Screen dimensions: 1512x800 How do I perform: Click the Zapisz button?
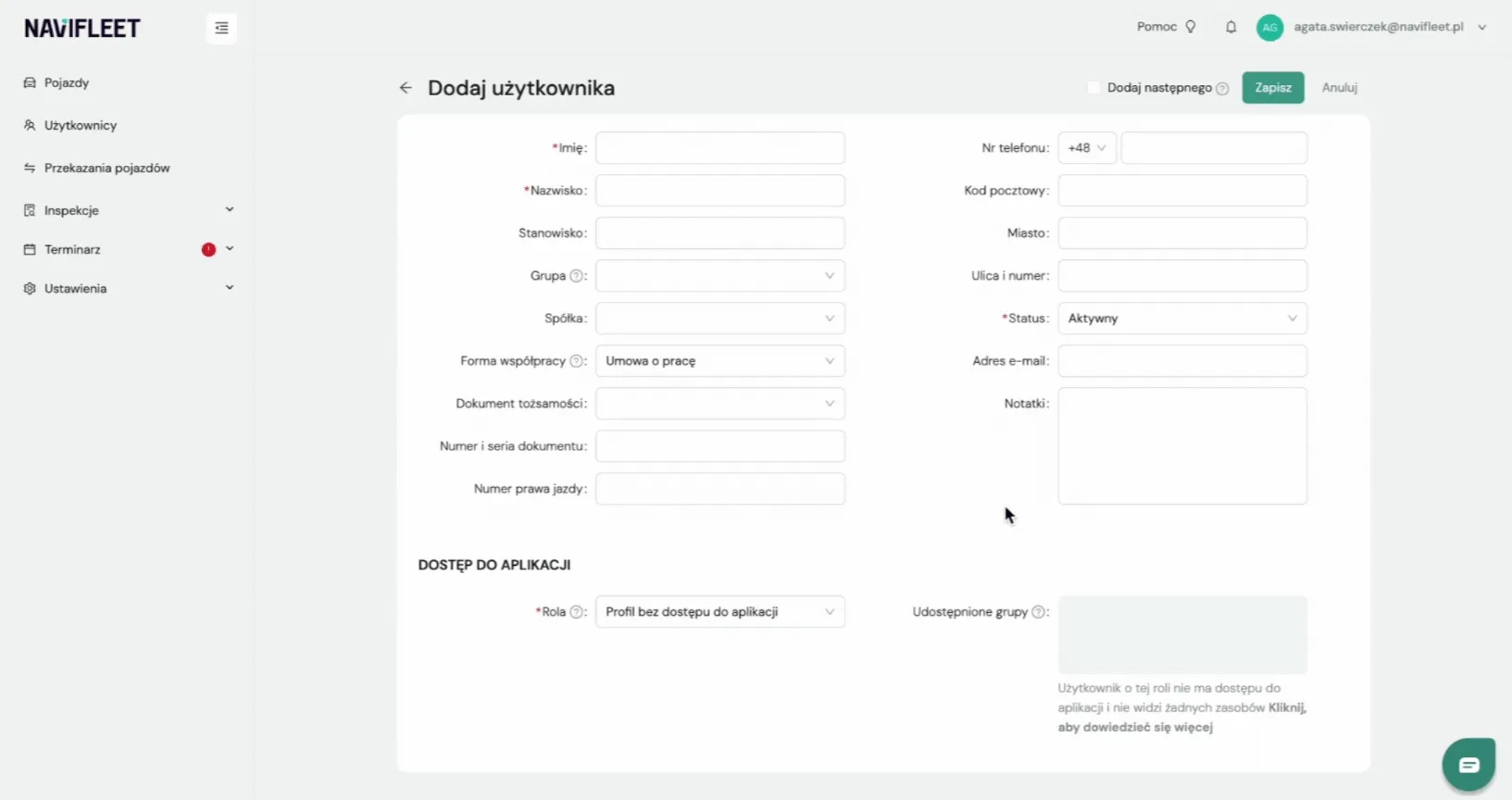[1273, 88]
